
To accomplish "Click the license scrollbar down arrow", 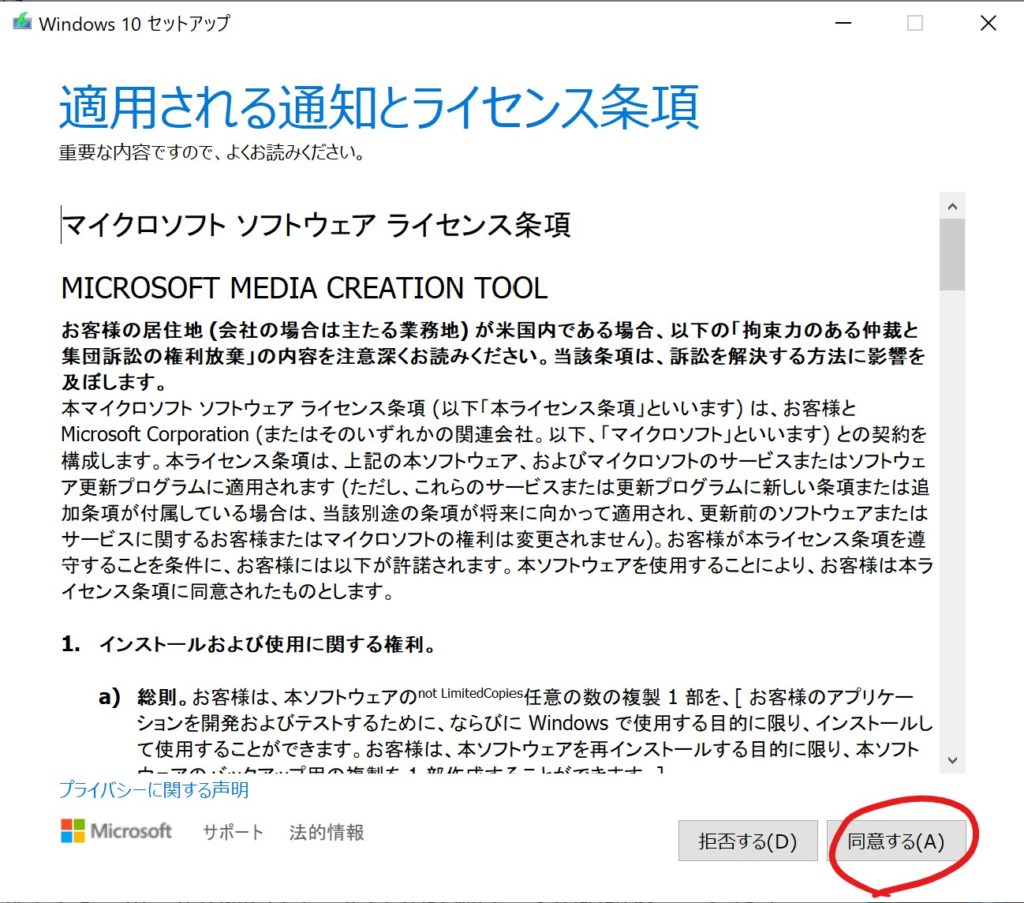I will coord(952,761).
